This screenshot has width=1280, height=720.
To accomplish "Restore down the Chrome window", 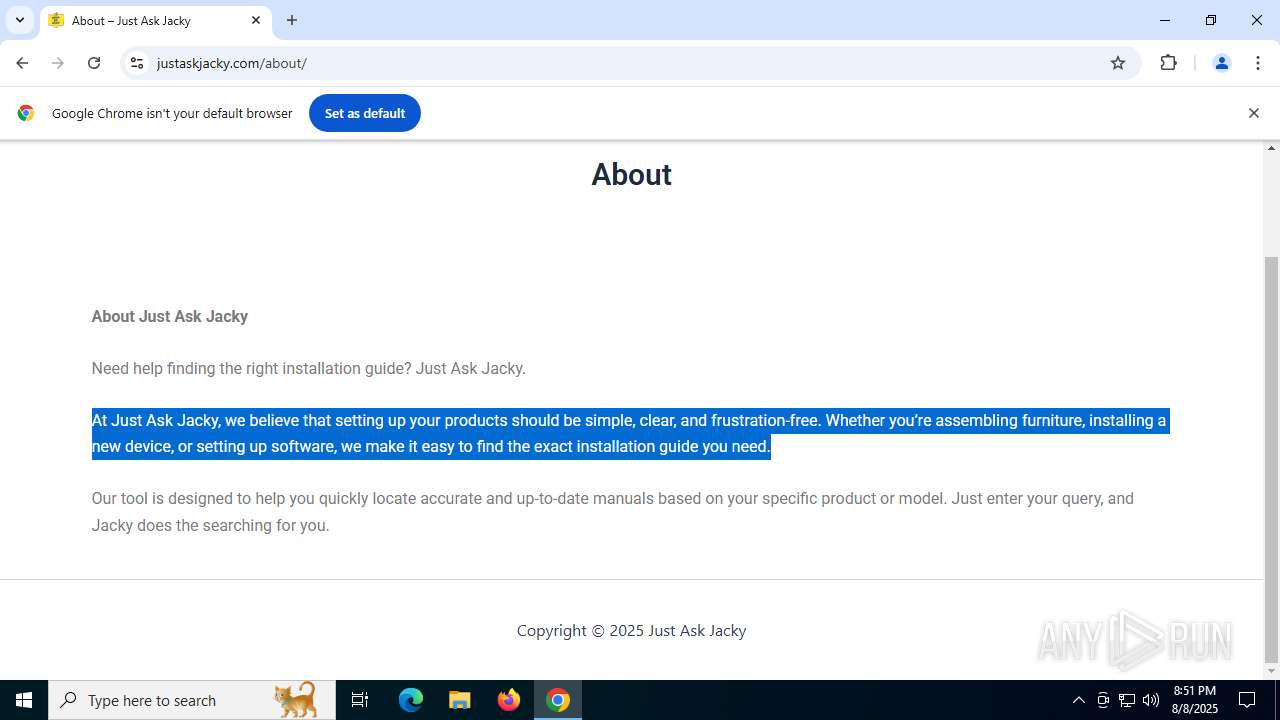I will coord(1211,20).
